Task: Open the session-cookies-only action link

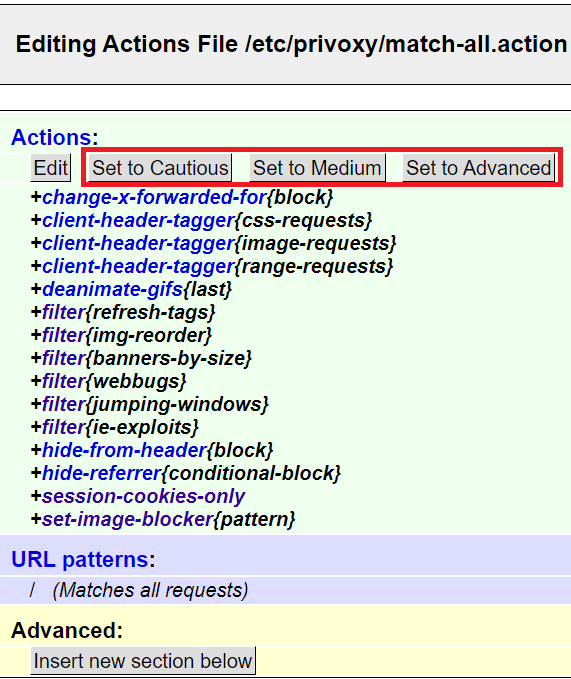Action: 144,496
